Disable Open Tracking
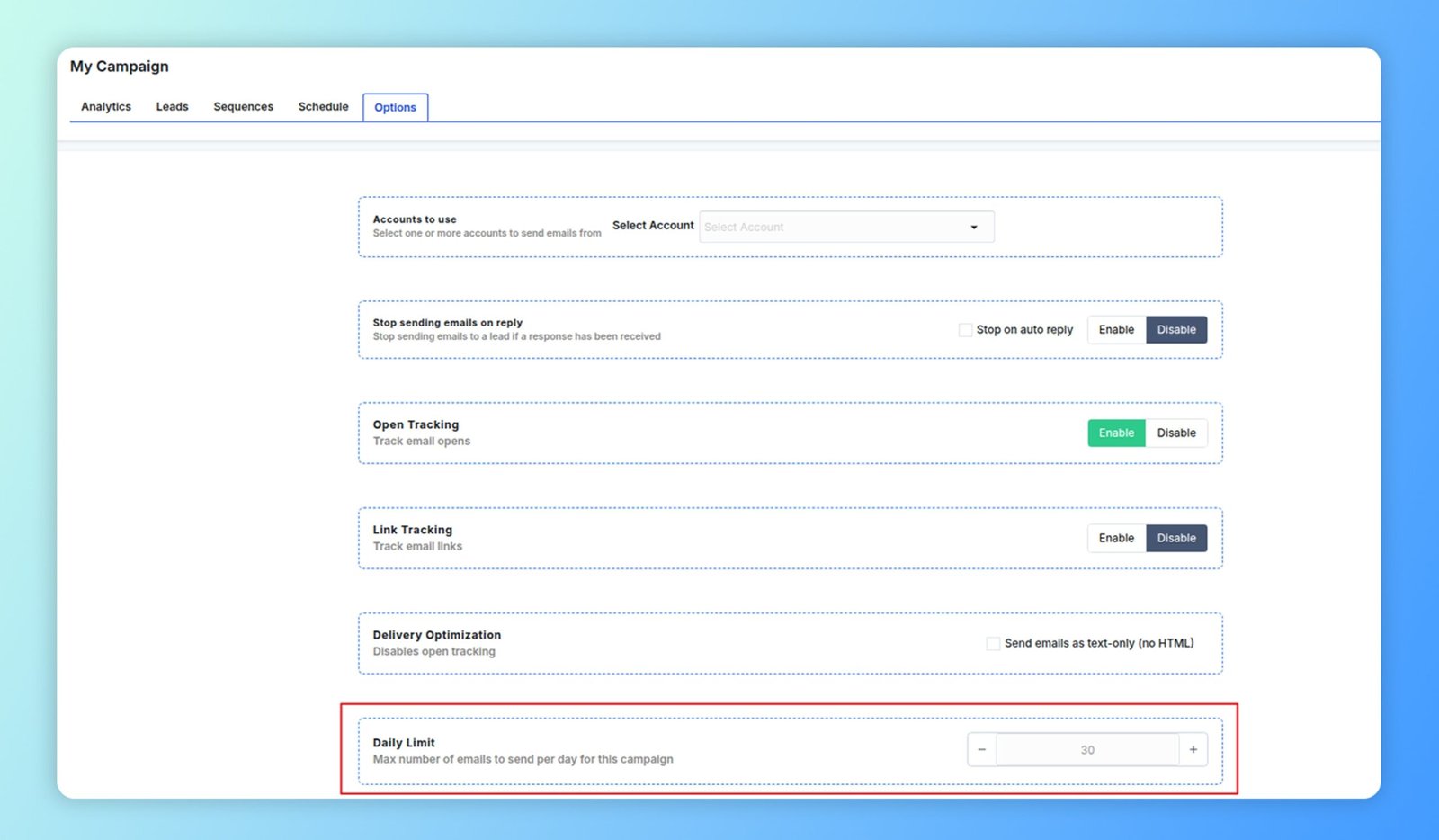The height and width of the screenshot is (840, 1439). 1175,433
